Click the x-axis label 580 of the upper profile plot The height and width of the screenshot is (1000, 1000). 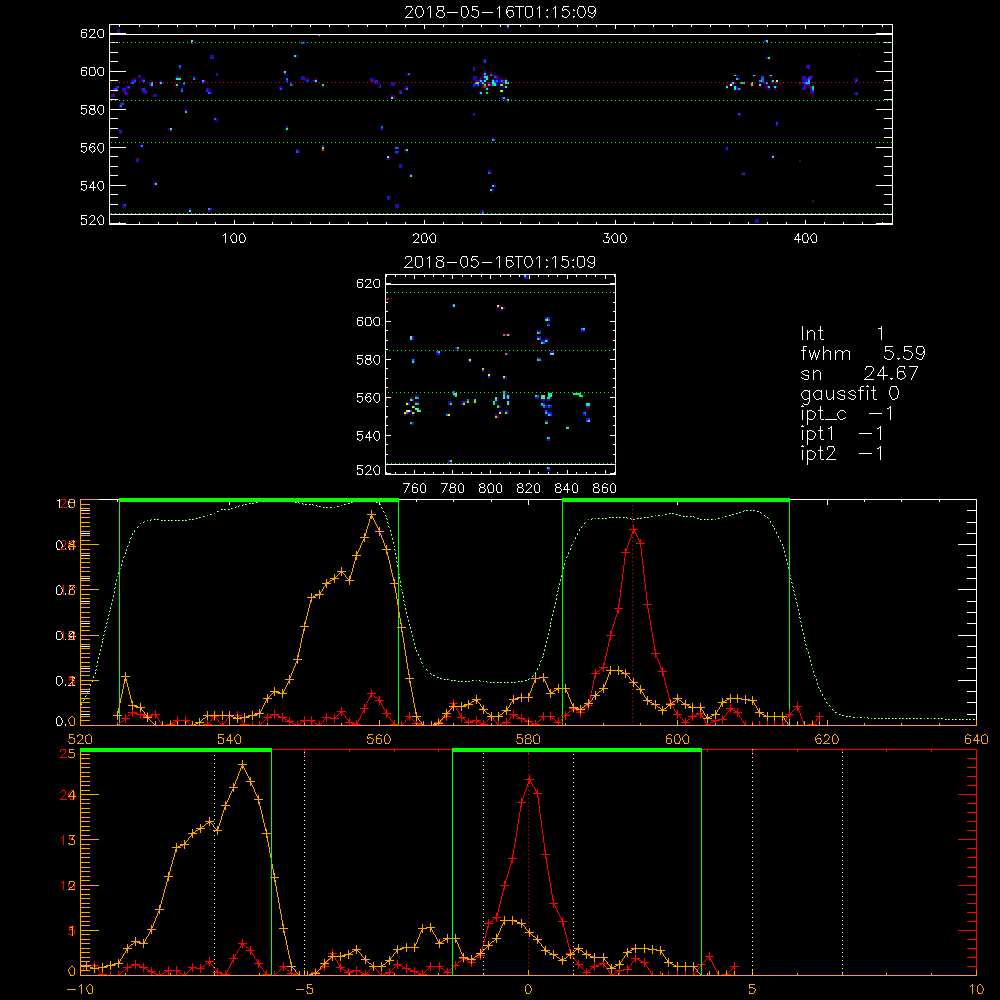coord(528,740)
